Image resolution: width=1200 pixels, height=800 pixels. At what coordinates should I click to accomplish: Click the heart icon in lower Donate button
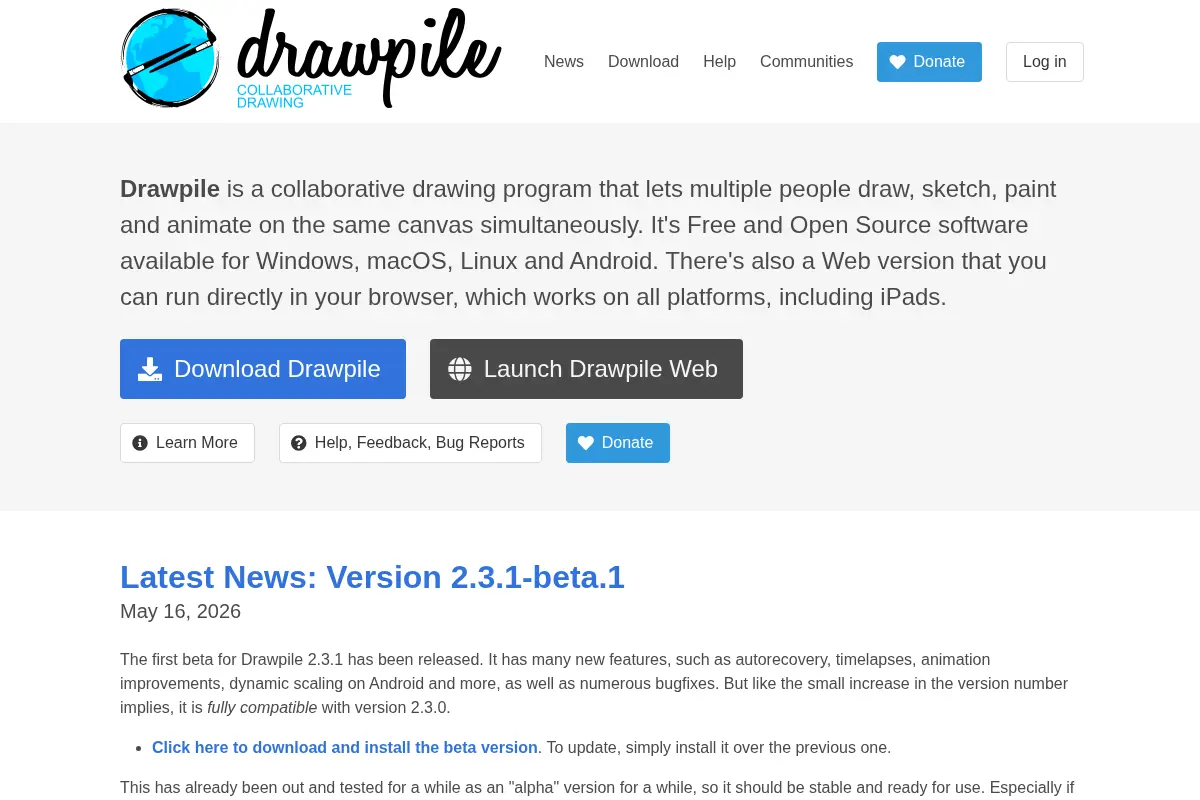(586, 443)
